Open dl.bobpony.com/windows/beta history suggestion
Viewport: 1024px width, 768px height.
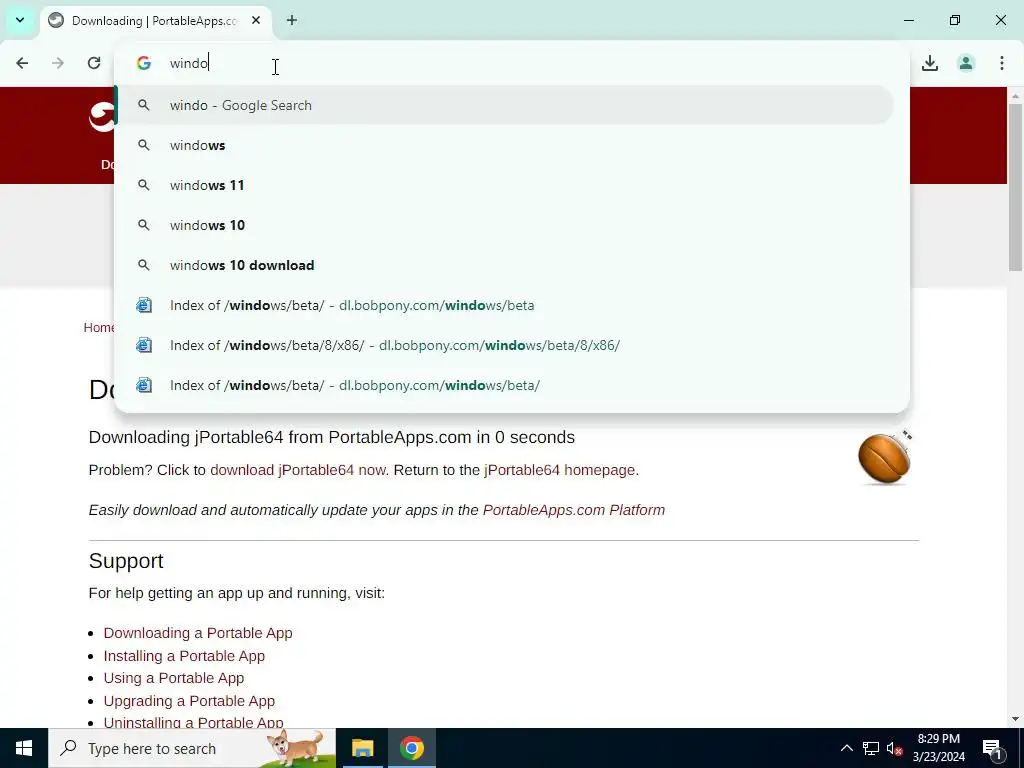[504, 305]
